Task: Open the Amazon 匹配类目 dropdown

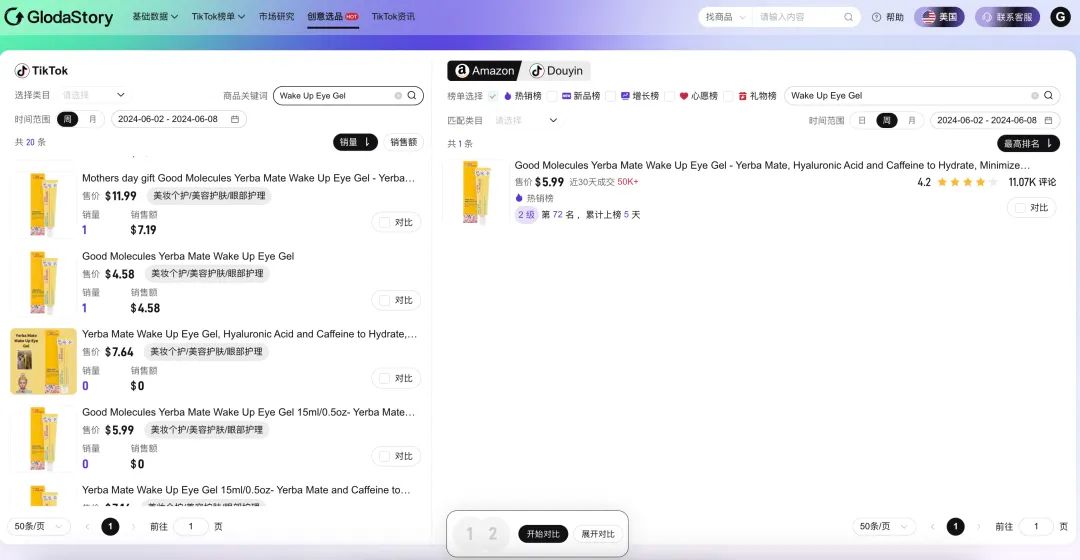Action: tap(526, 121)
